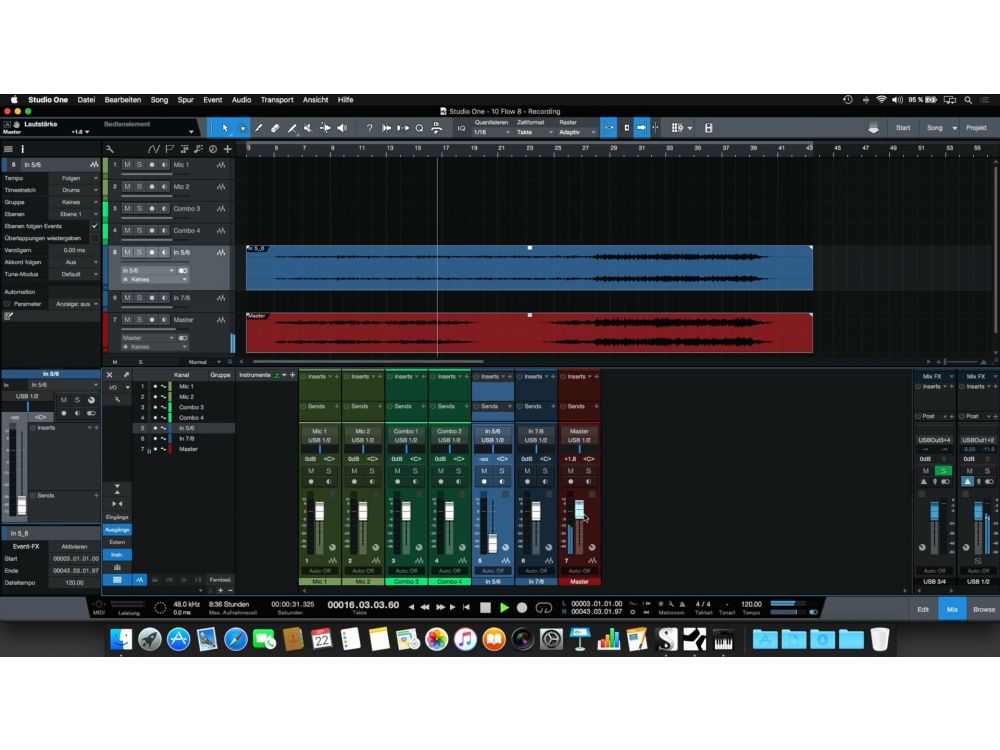Viewport: 1000px width, 750px height.
Task: Open the Transport menu
Action: coord(277,100)
